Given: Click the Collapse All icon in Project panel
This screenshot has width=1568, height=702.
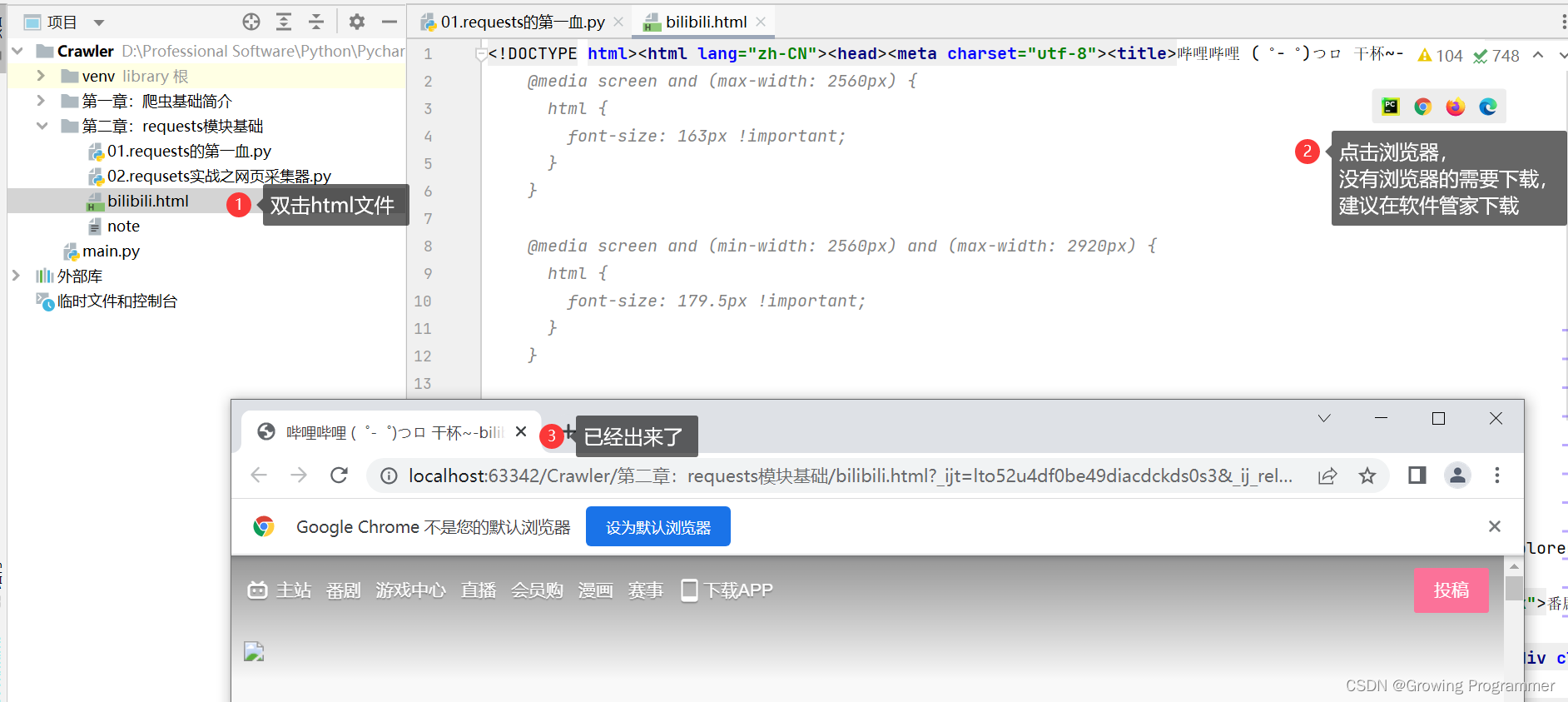Looking at the screenshot, I should (316, 22).
